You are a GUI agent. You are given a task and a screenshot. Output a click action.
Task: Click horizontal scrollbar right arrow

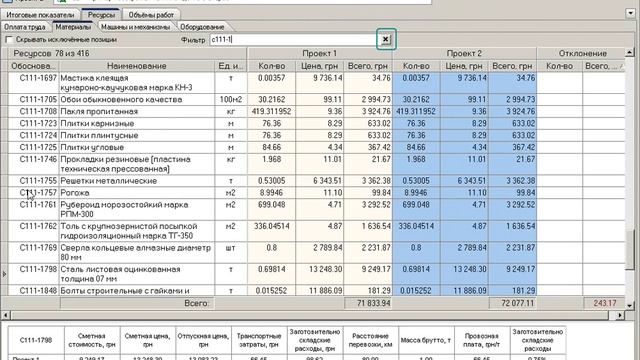620,315
